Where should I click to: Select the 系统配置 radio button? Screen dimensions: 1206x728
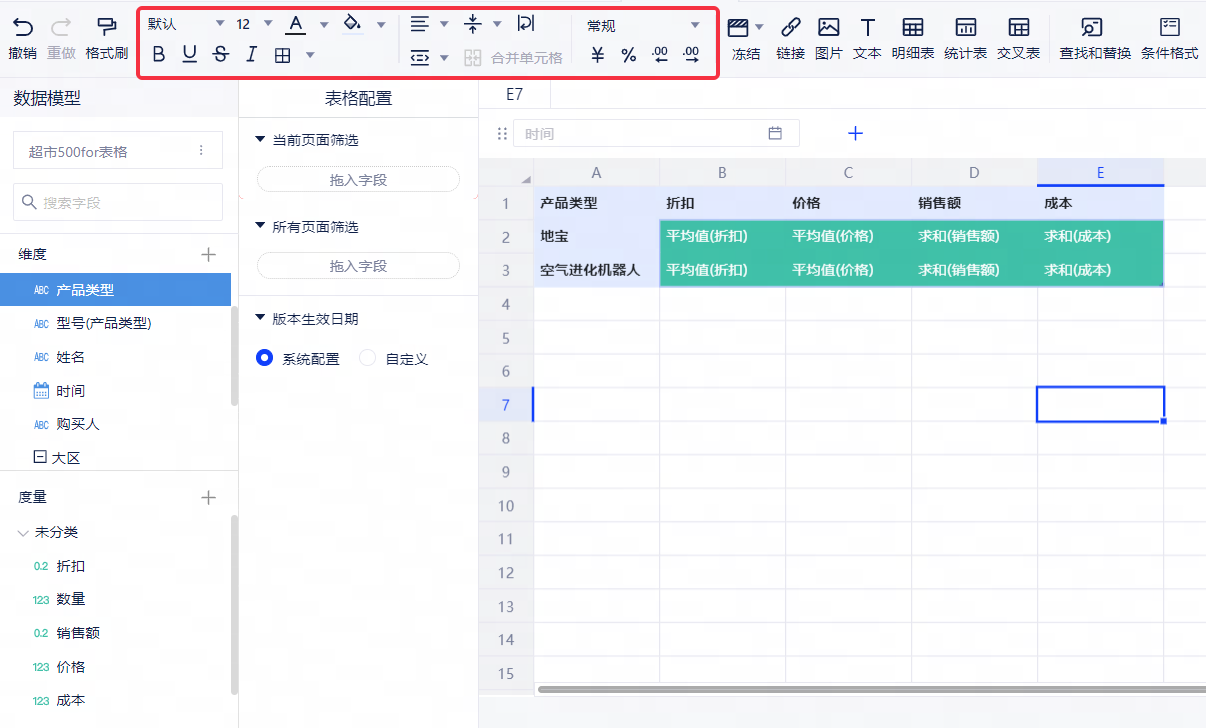[265, 358]
